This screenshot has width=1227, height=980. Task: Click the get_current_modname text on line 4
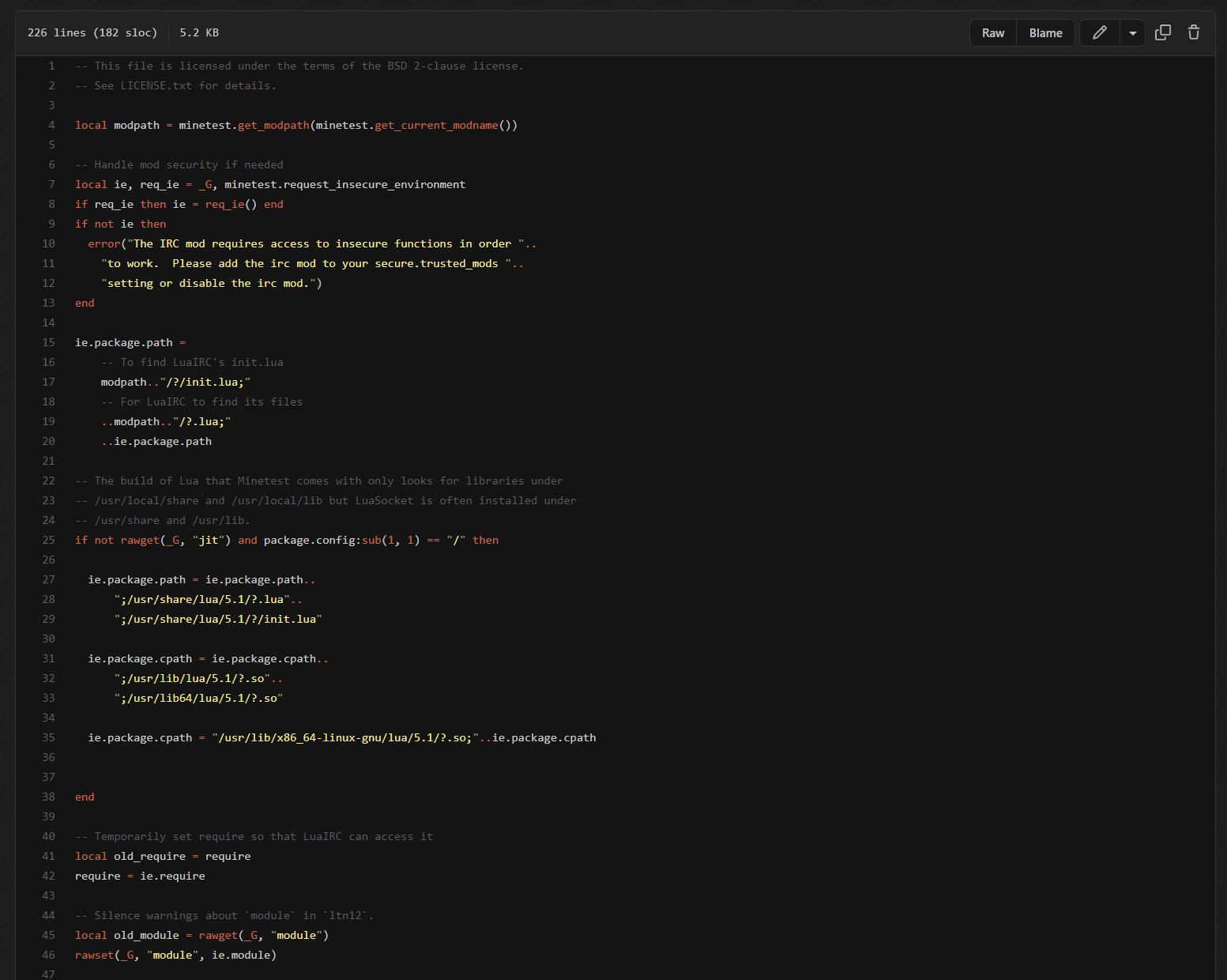point(436,126)
